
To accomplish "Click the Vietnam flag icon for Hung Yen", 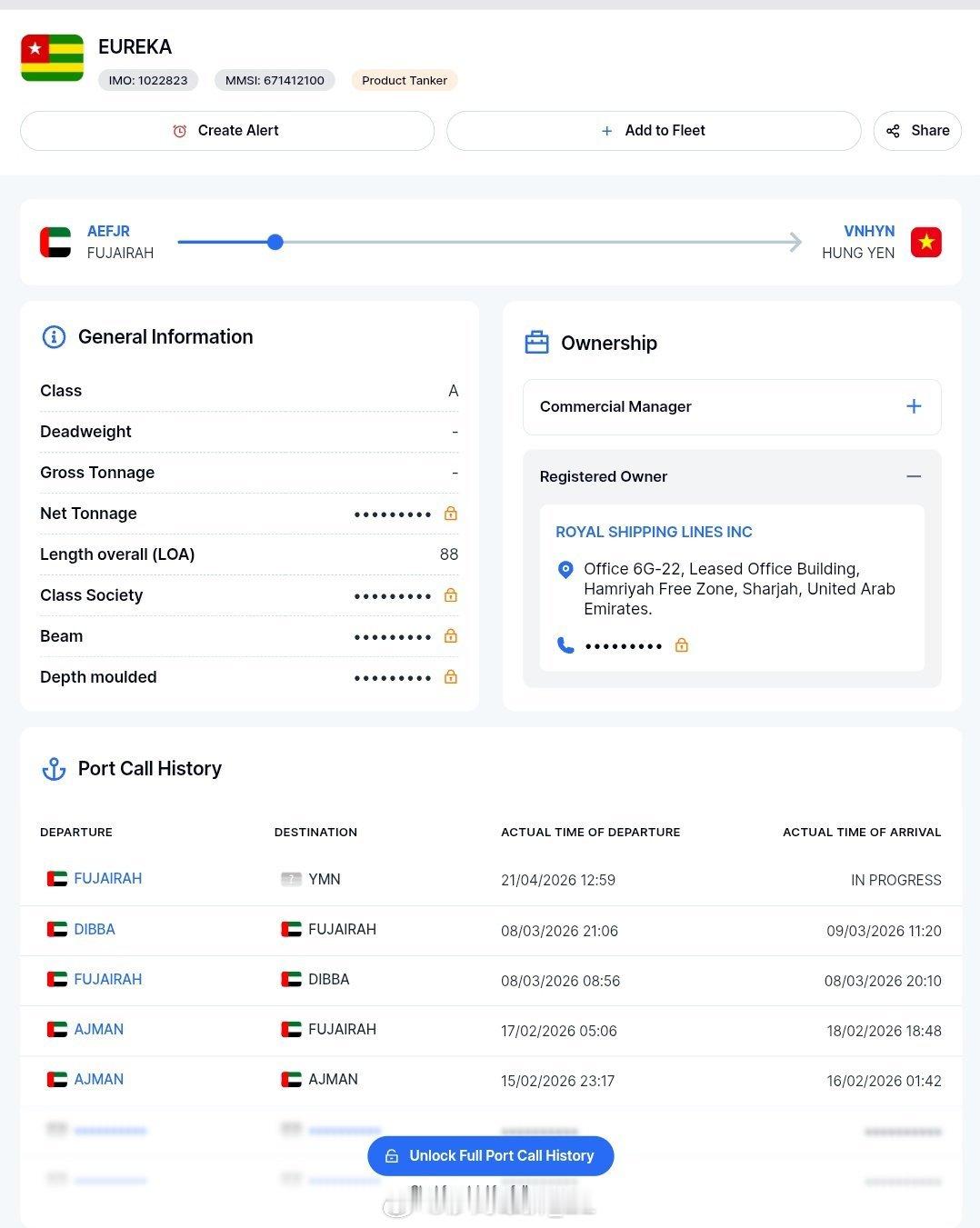I will pos(926,242).
